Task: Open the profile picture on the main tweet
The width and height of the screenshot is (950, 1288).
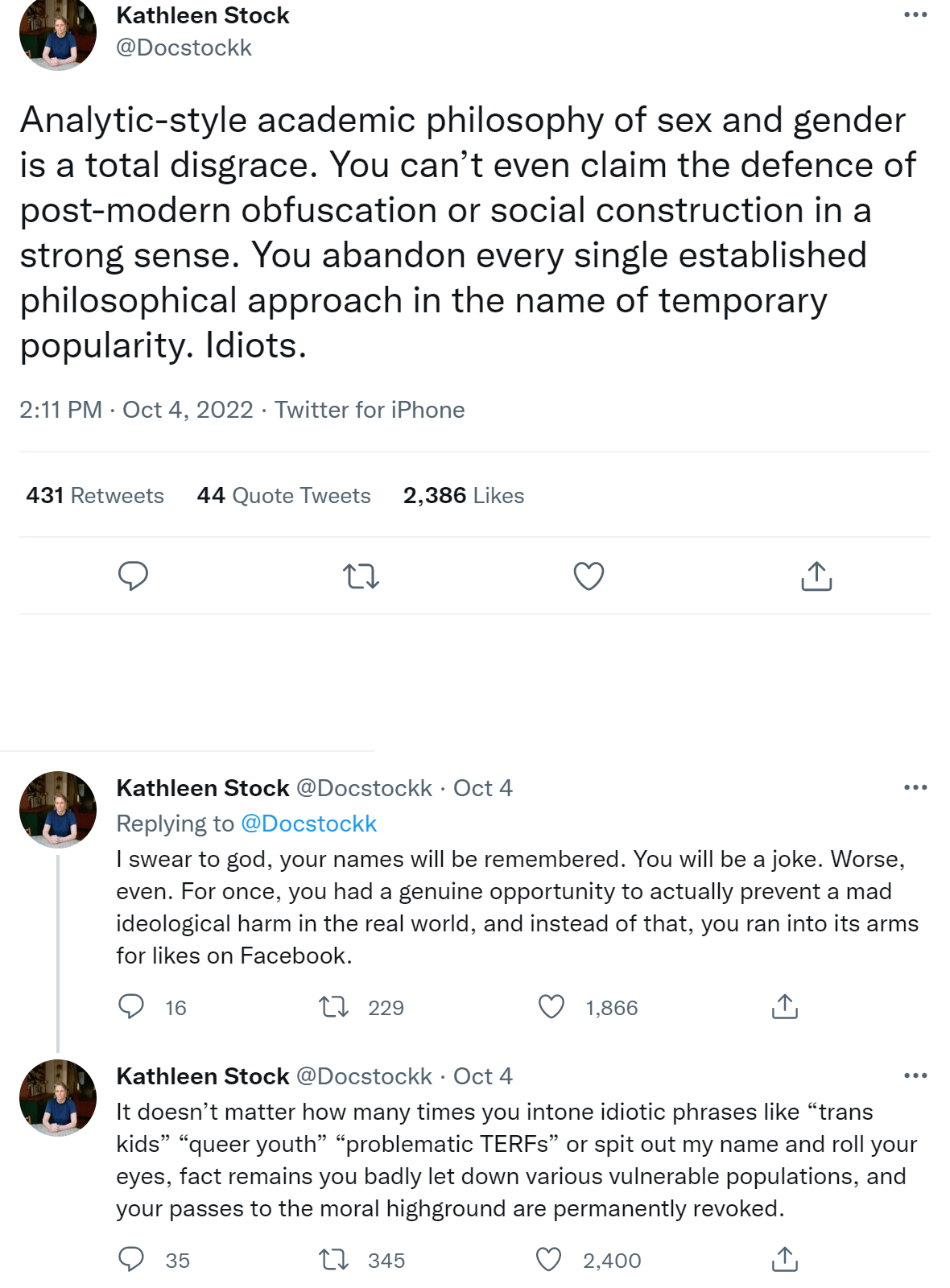Action: tap(58, 34)
